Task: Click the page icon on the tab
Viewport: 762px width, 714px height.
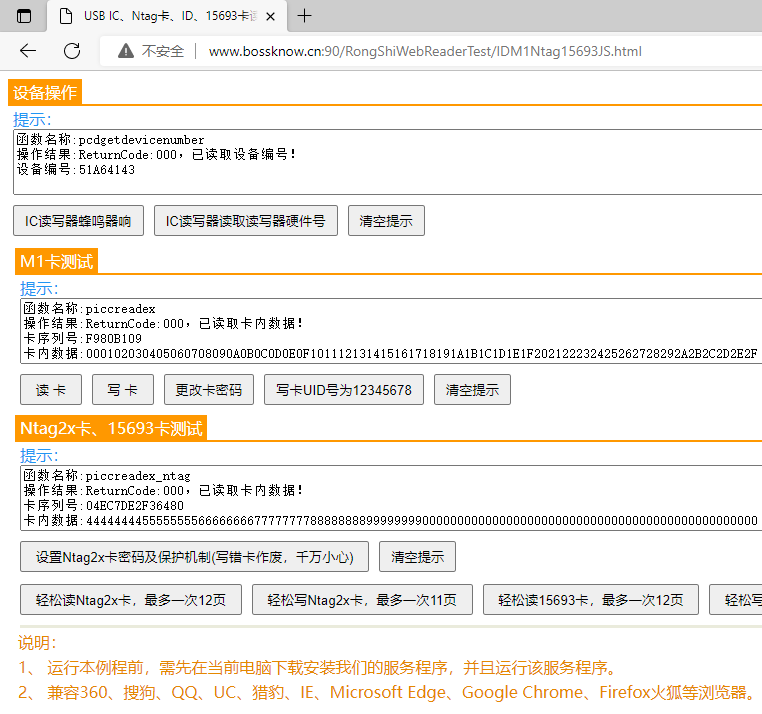Action: (66, 16)
